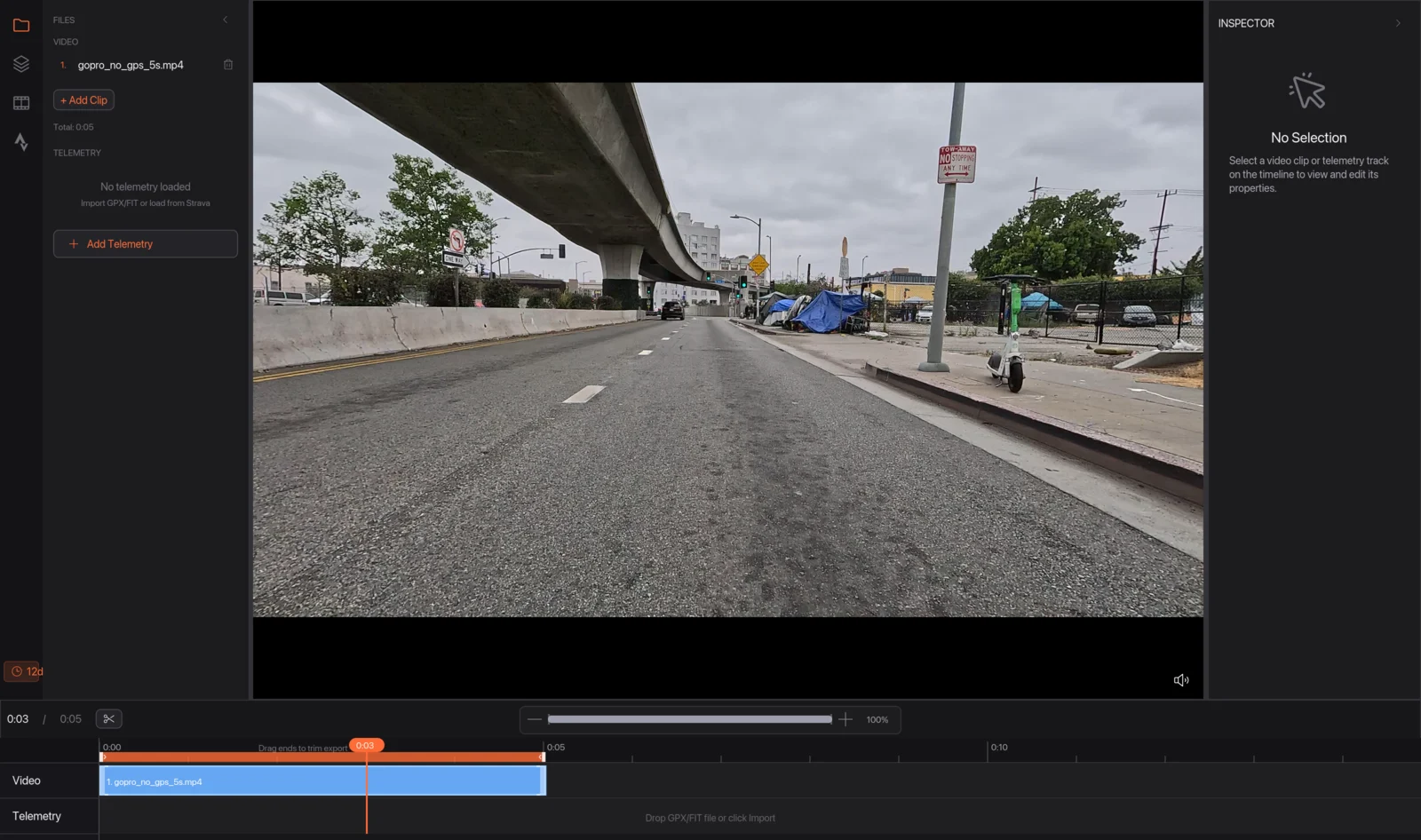Click the 'Total: 0:05' label
1421x840 pixels.
[x=74, y=127]
